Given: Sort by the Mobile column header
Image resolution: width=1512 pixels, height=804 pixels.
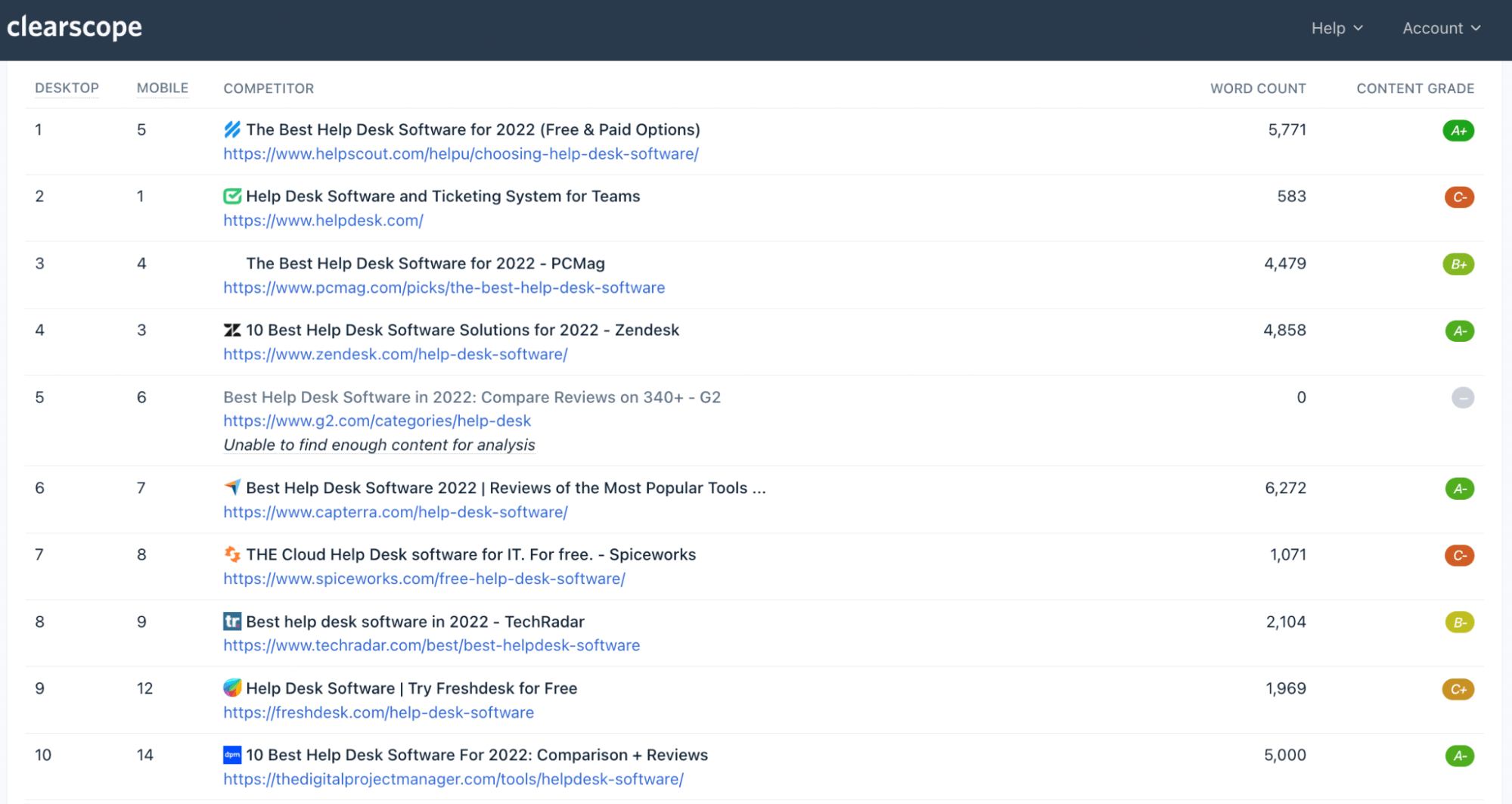Looking at the screenshot, I should coord(163,88).
